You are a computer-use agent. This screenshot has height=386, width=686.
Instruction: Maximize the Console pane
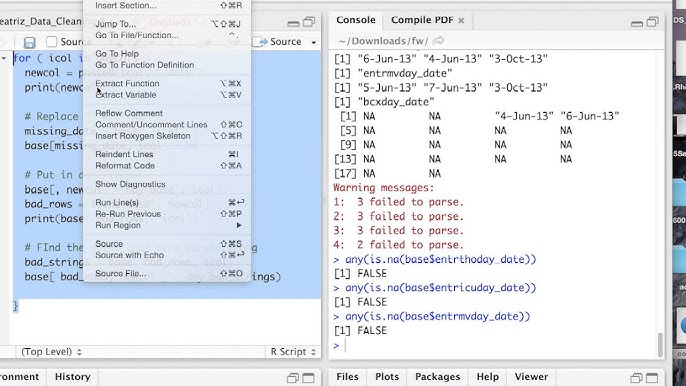pos(653,22)
